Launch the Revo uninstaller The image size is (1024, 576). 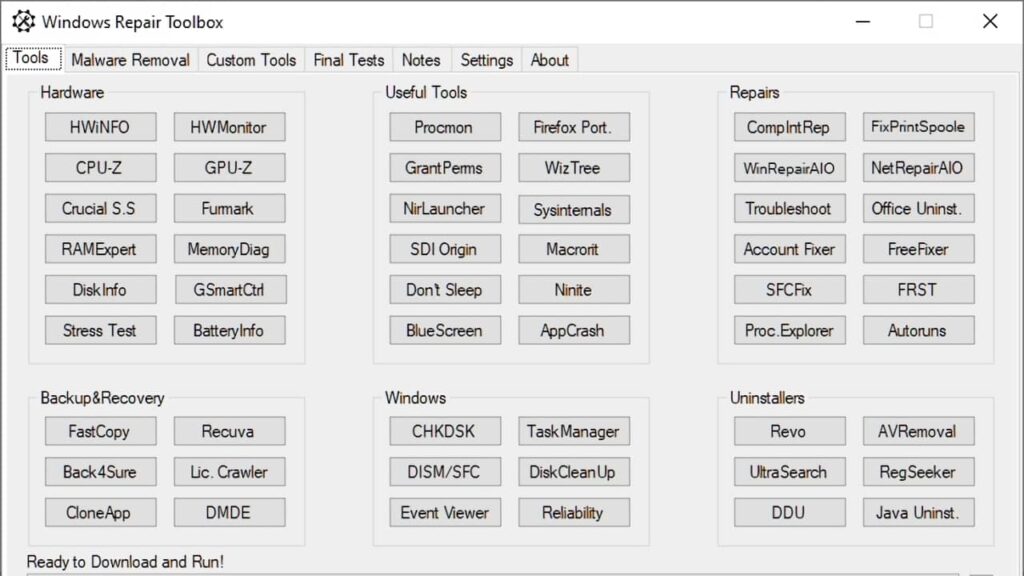[789, 432]
